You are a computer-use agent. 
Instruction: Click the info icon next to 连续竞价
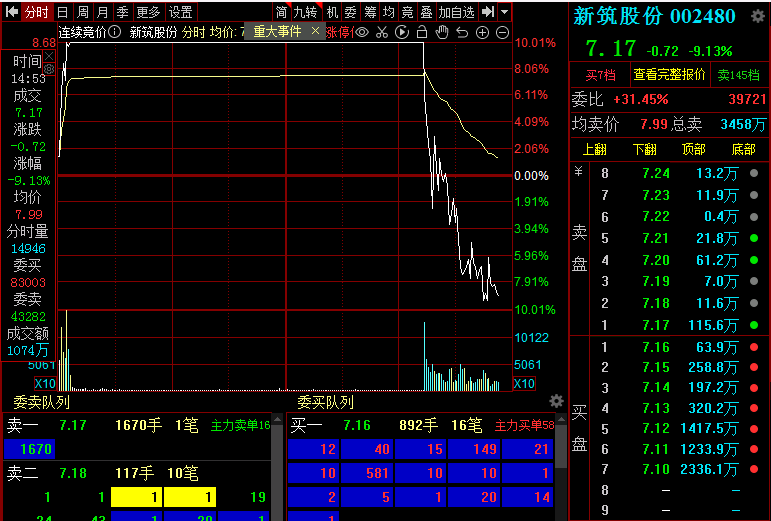coord(115,32)
